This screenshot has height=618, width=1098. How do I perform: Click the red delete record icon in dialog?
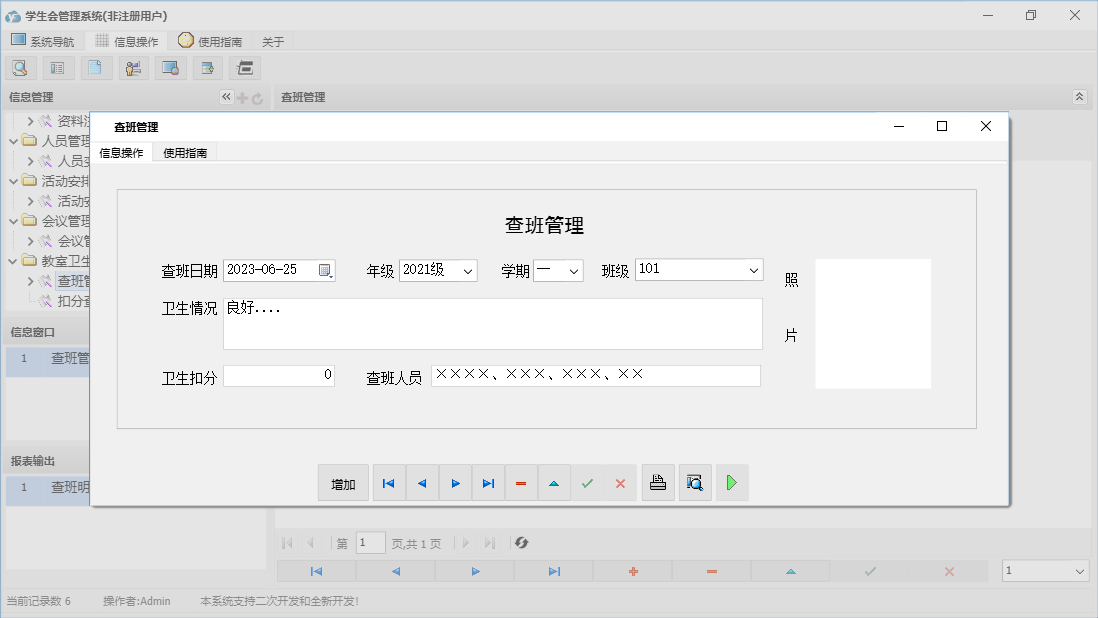pyautogui.click(x=521, y=482)
